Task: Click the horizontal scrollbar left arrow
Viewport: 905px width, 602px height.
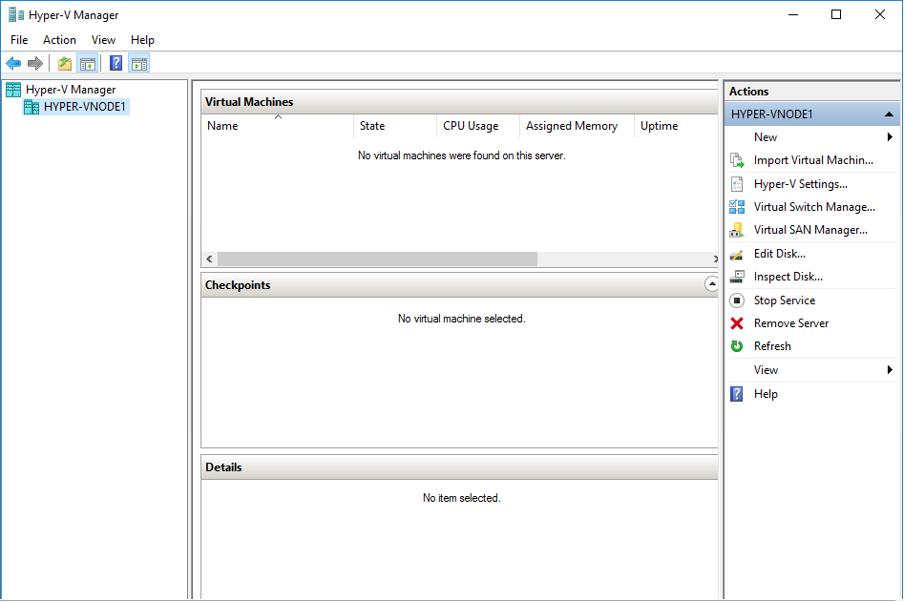Action: [210, 259]
